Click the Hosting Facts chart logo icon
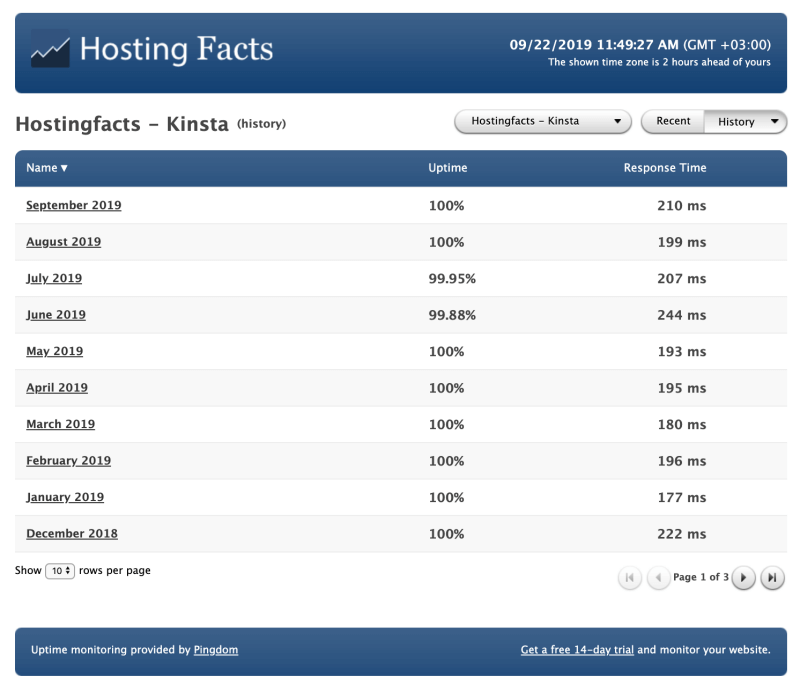800x692 pixels. (x=50, y=49)
